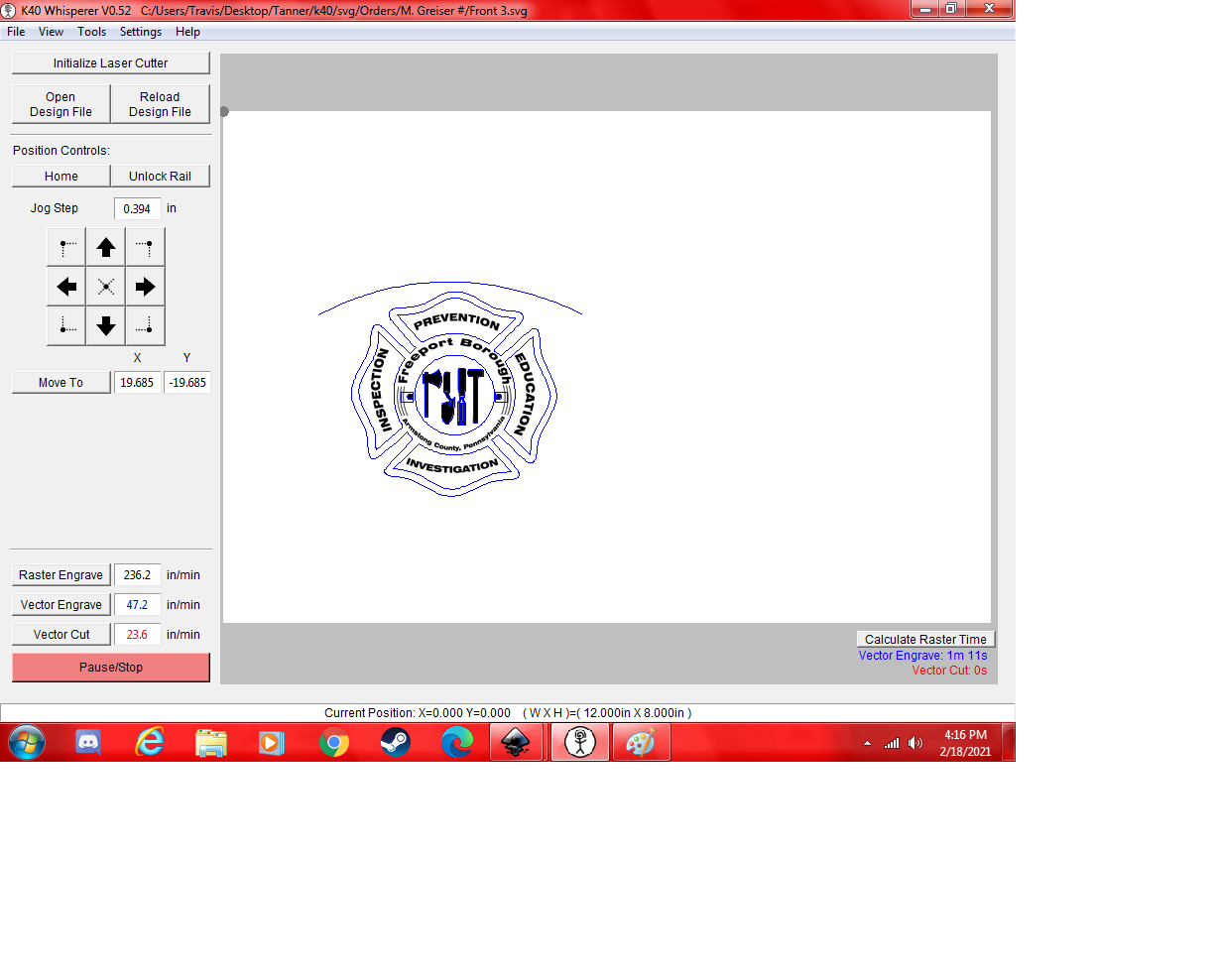Edit the Jog Step value field
This screenshot has height=980, width=1218.
click(x=137, y=208)
